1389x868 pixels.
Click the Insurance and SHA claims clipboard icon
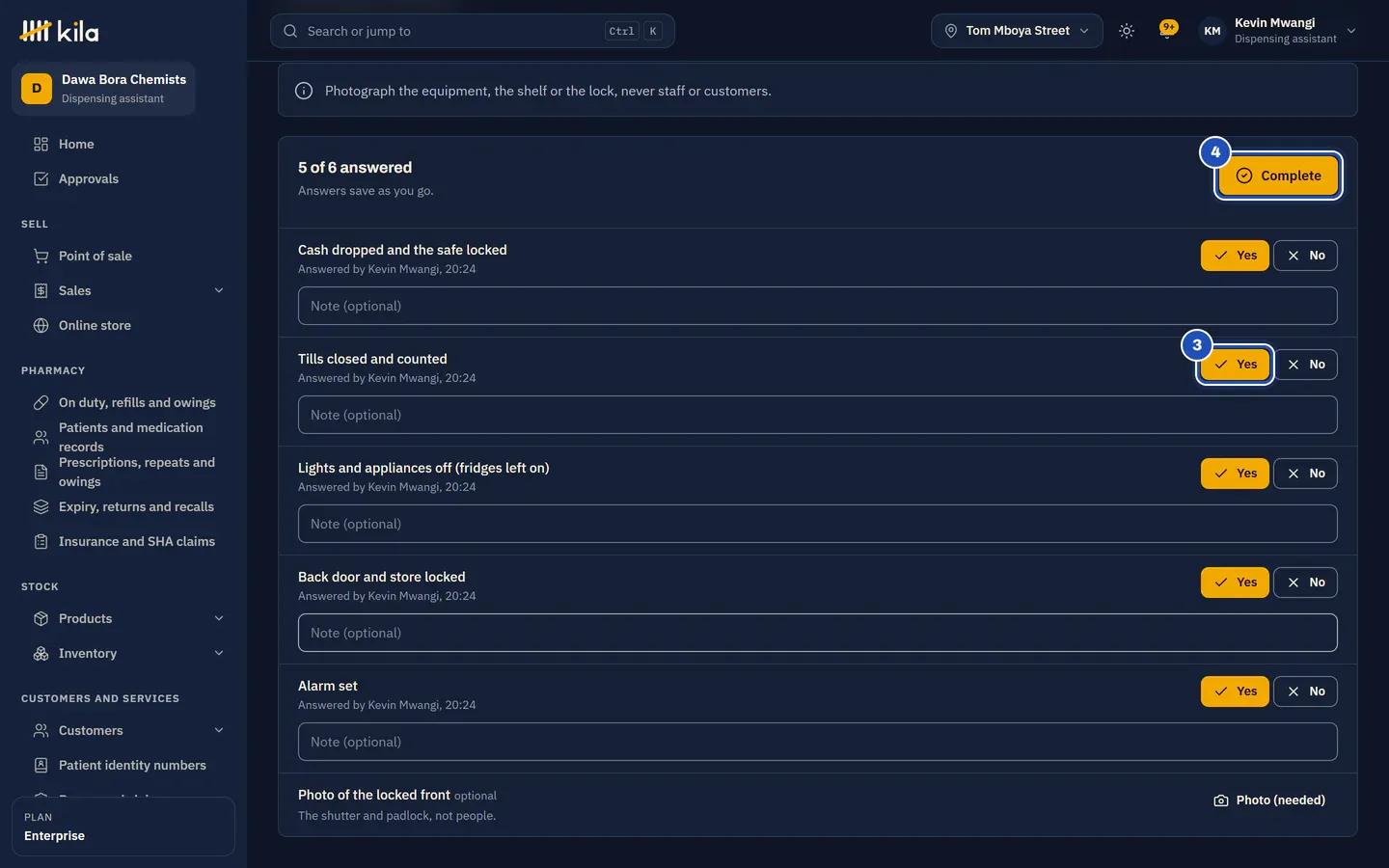(41, 541)
